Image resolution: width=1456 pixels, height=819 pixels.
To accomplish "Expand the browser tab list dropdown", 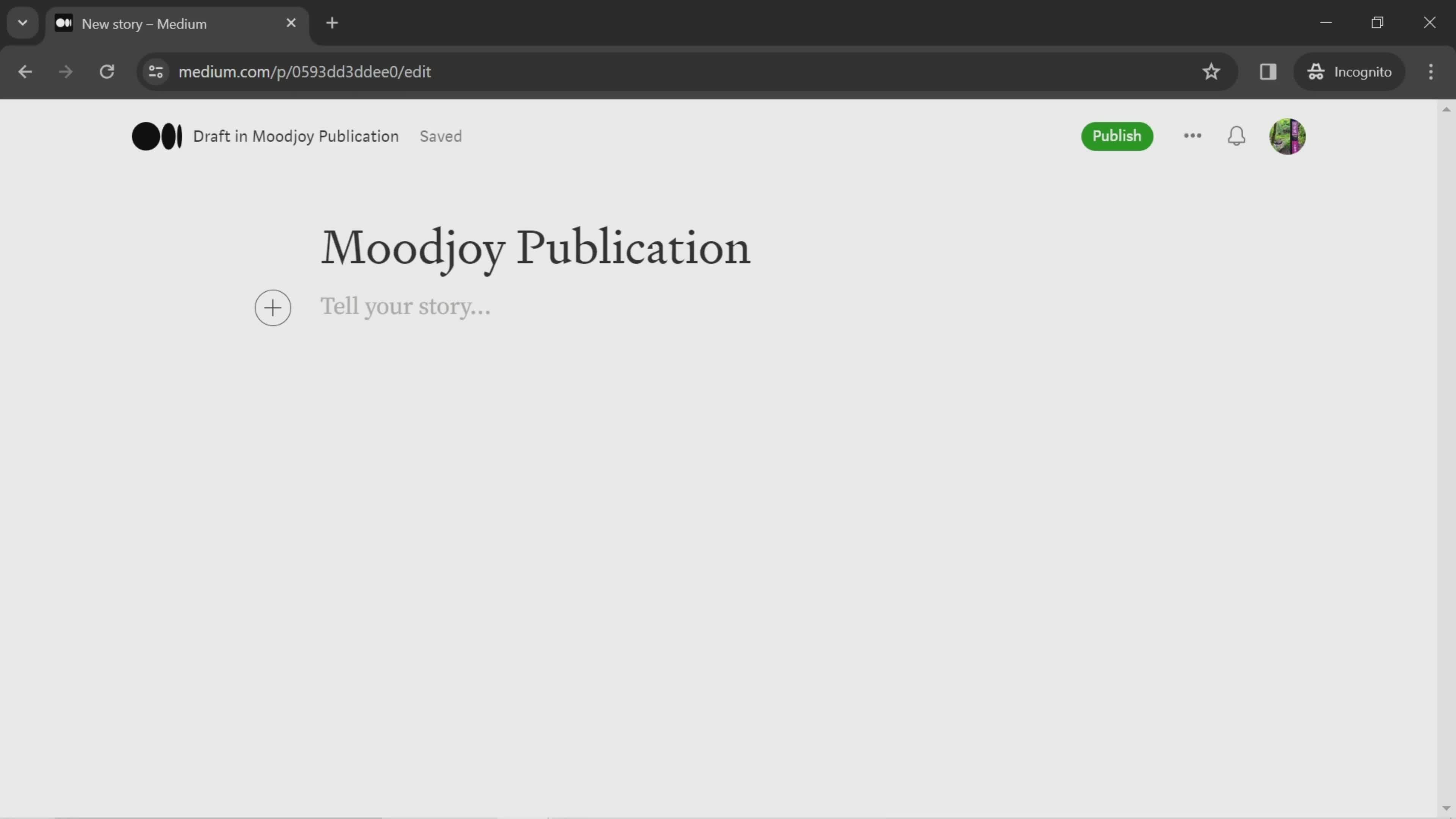I will tap(22, 22).
